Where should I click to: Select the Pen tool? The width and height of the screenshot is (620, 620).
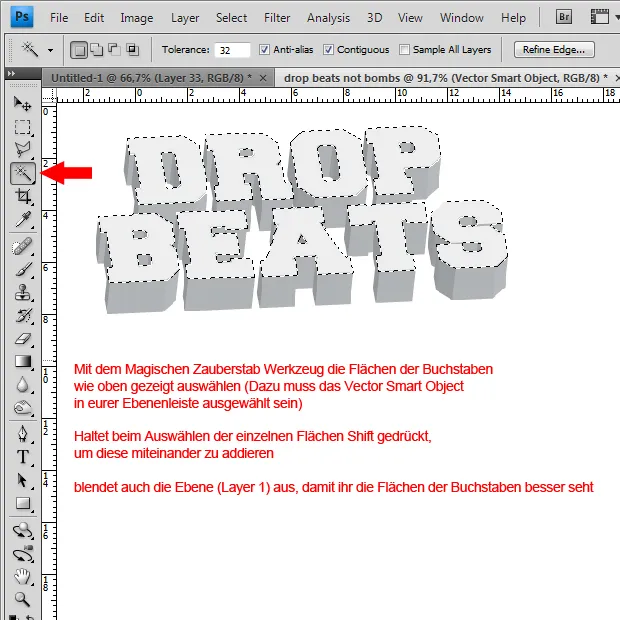tap(22, 433)
